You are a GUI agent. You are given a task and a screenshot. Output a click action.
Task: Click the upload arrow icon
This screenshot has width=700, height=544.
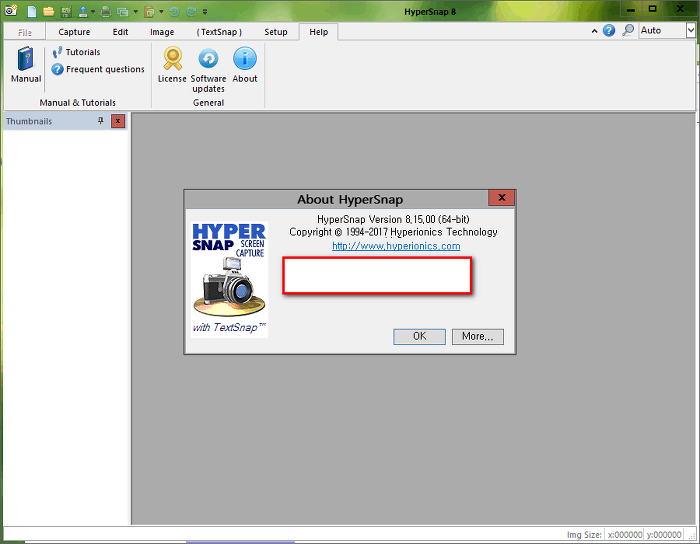pos(83,12)
